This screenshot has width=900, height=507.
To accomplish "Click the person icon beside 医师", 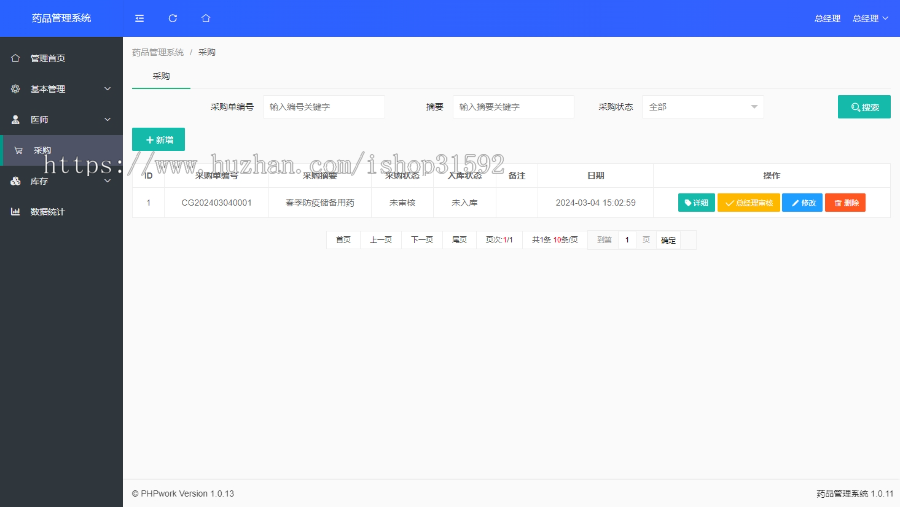I will click(15, 119).
